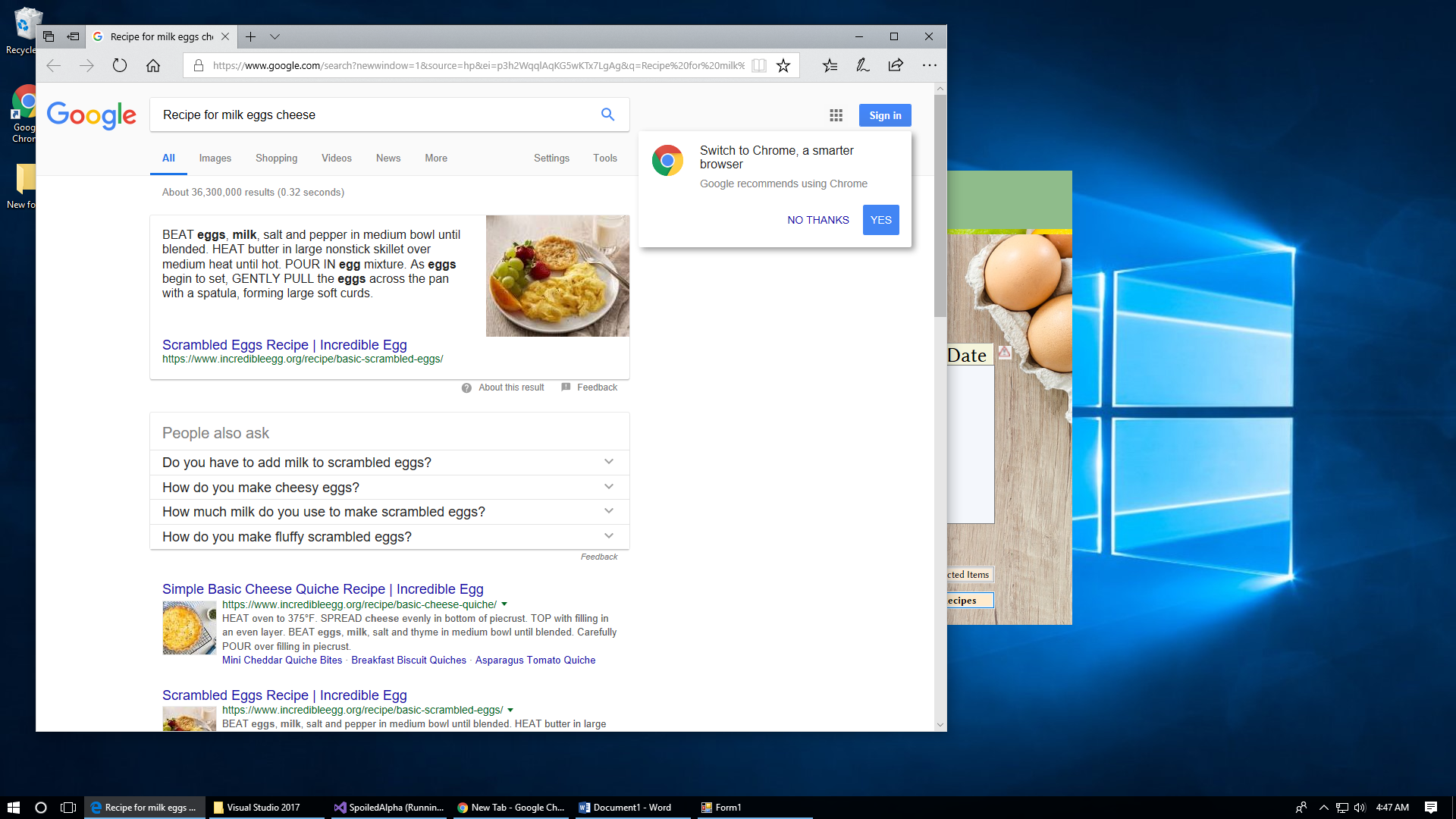Click the scrambled eggs plate thumbnail
This screenshot has width=1456, height=819.
pyautogui.click(x=557, y=276)
